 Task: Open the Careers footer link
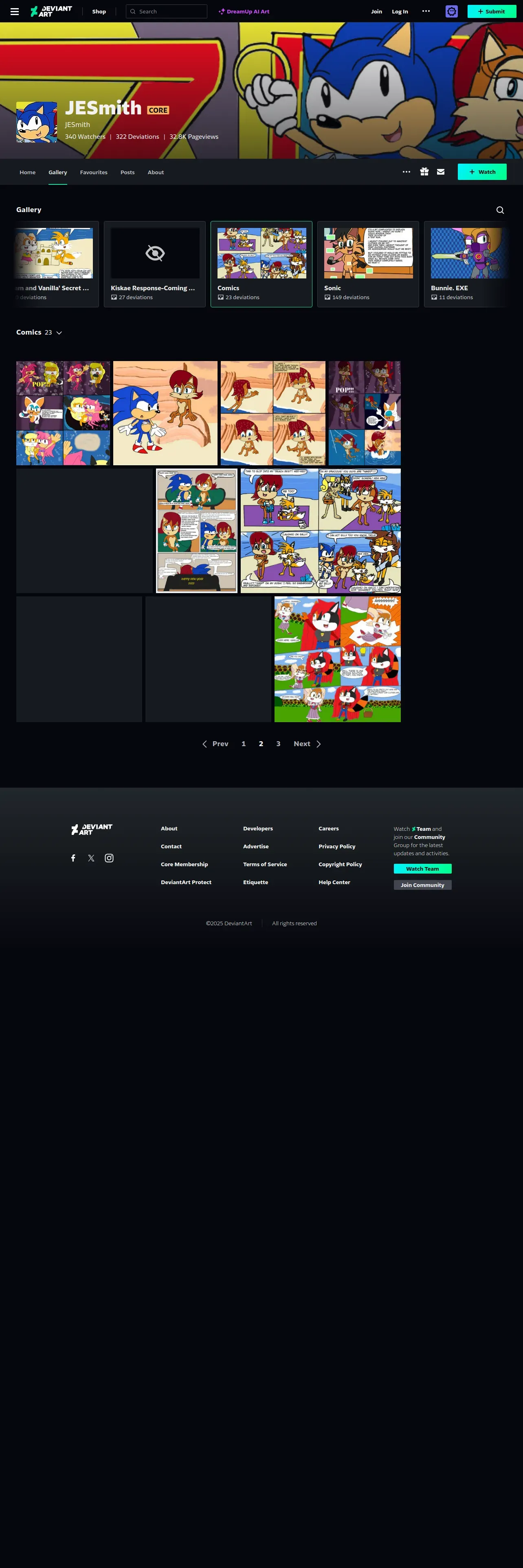(x=329, y=828)
